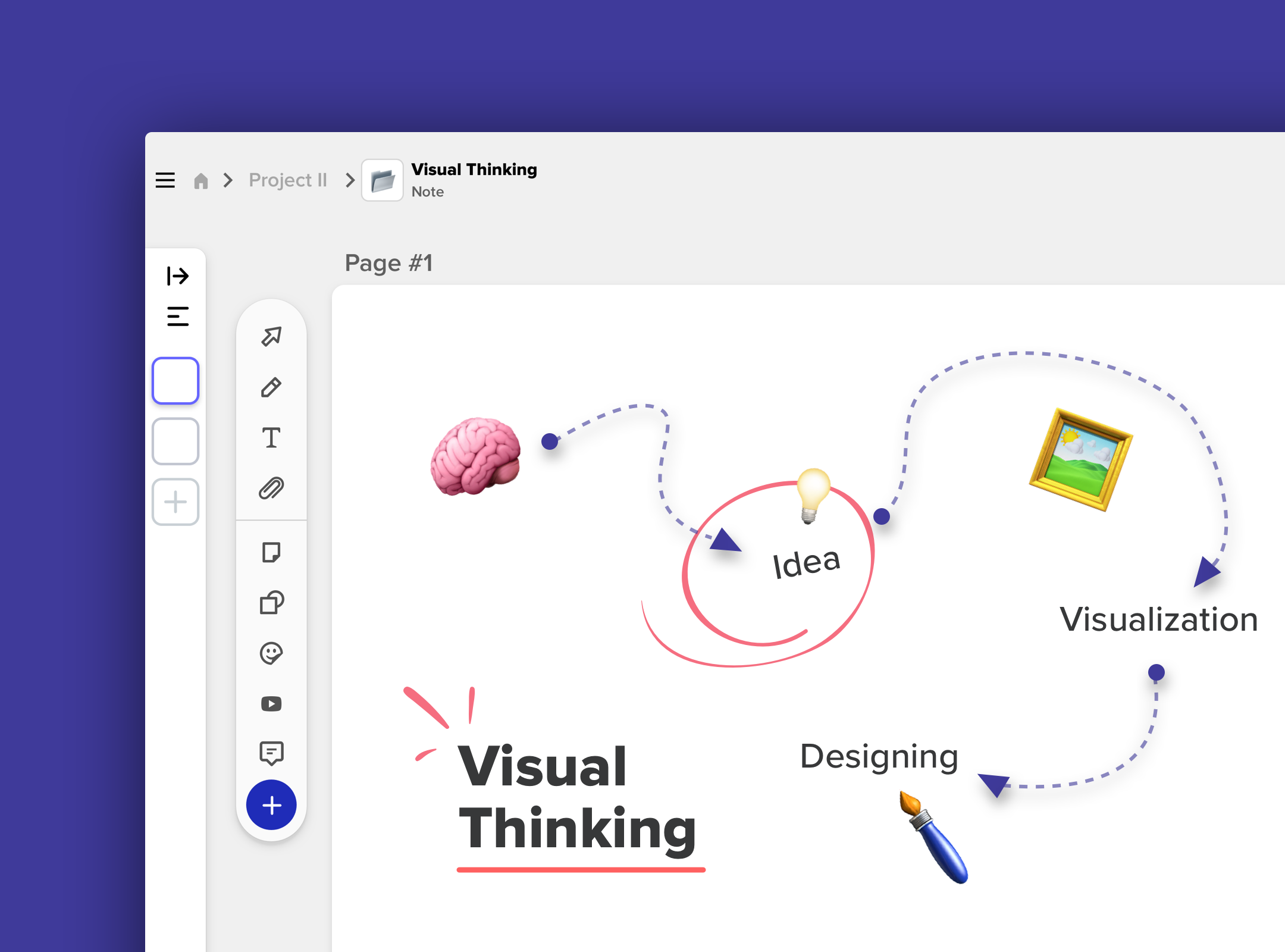The height and width of the screenshot is (952, 1285).
Task: Open the document outline icon in the sidebar
Action: pyautogui.click(x=177, y=316)
